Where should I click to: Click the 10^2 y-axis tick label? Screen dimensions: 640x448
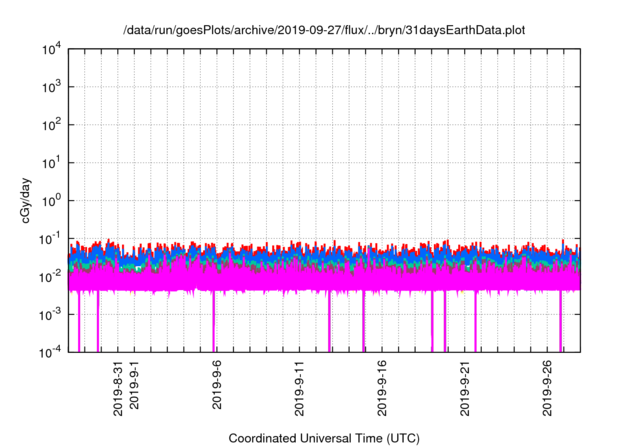tap(52, 125)
